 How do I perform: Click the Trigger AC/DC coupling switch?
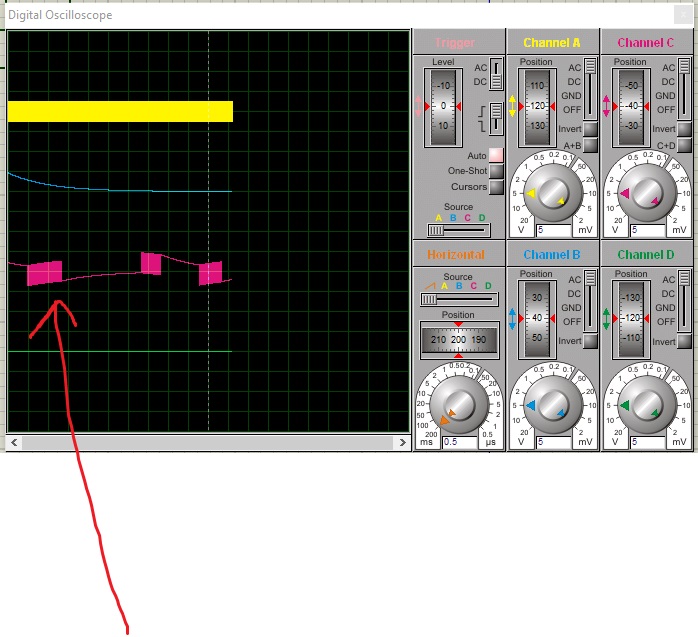(x=496, y=74)
